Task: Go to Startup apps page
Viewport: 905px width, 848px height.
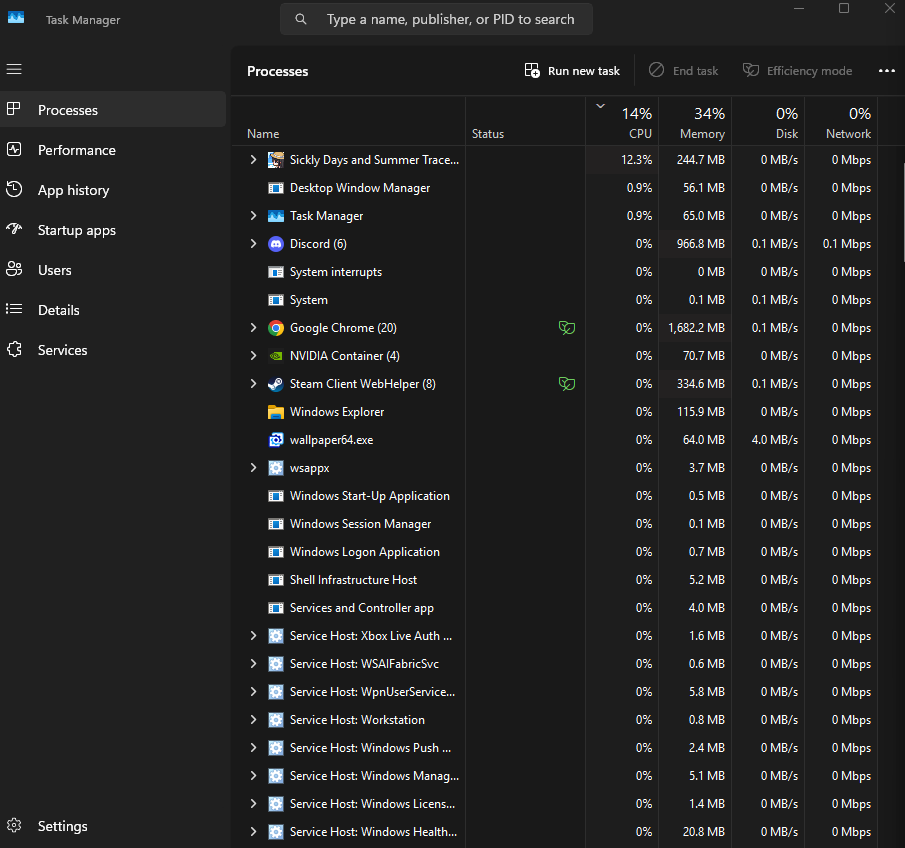Action: [113, 230]
